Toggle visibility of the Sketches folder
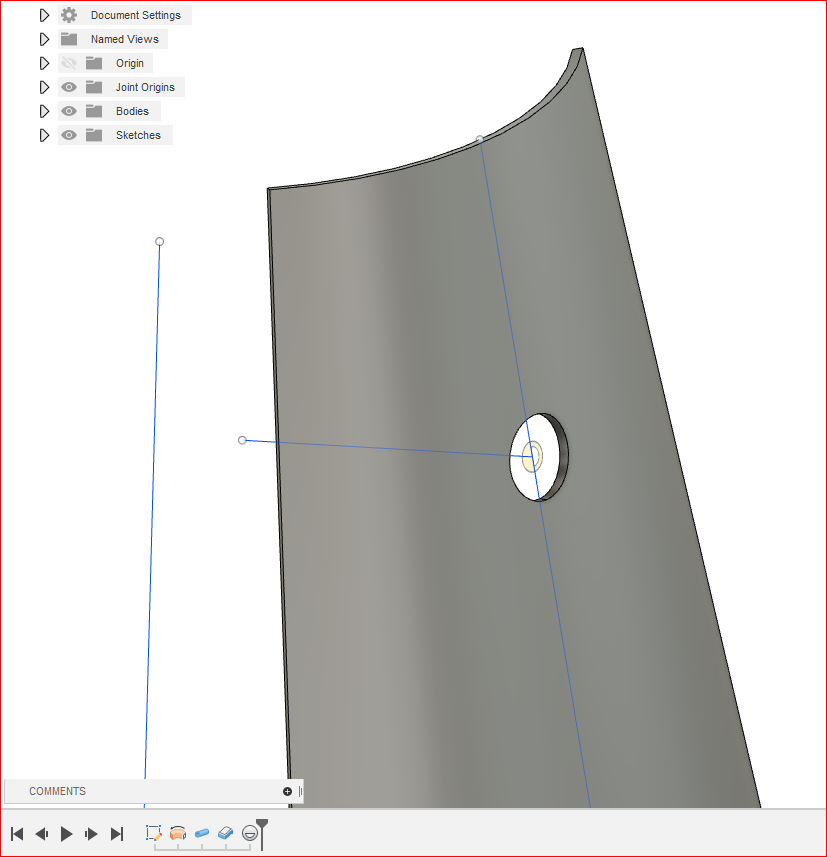Viewport: 827px width, 857px height. [x=68, y=135]
